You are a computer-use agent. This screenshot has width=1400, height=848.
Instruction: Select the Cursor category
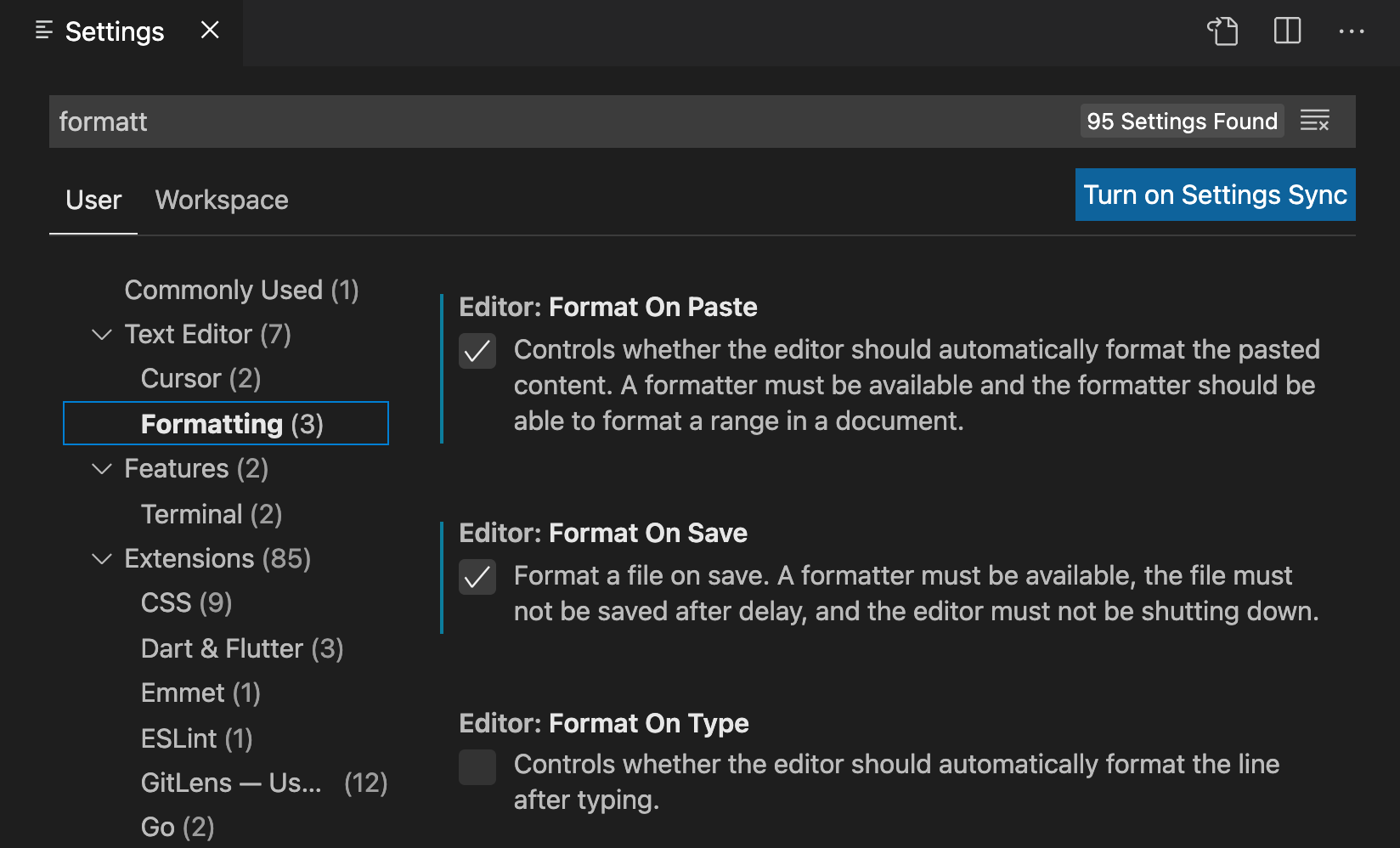[200, 378]
